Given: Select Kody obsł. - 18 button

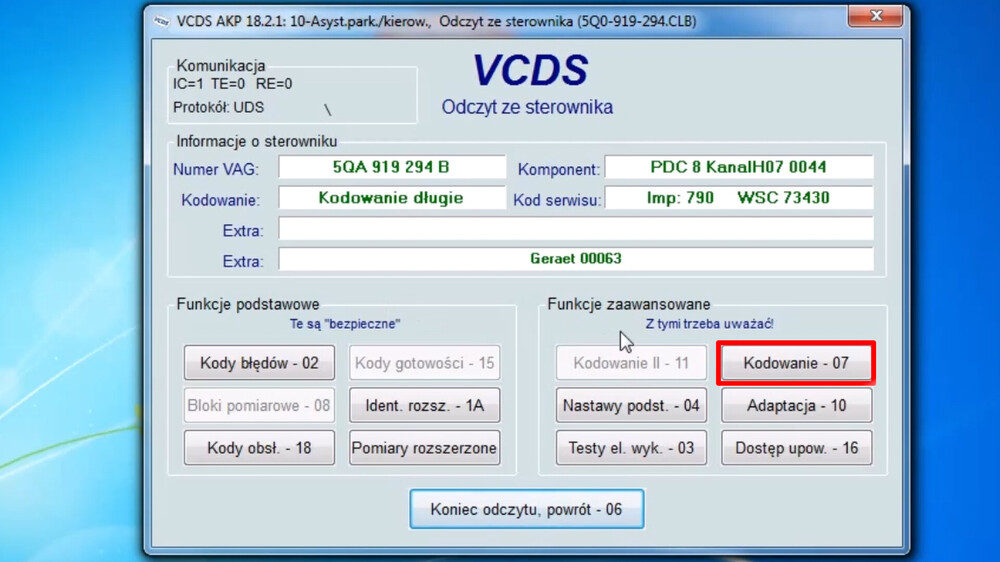Looking at the screenshot, I should (259, 448).
